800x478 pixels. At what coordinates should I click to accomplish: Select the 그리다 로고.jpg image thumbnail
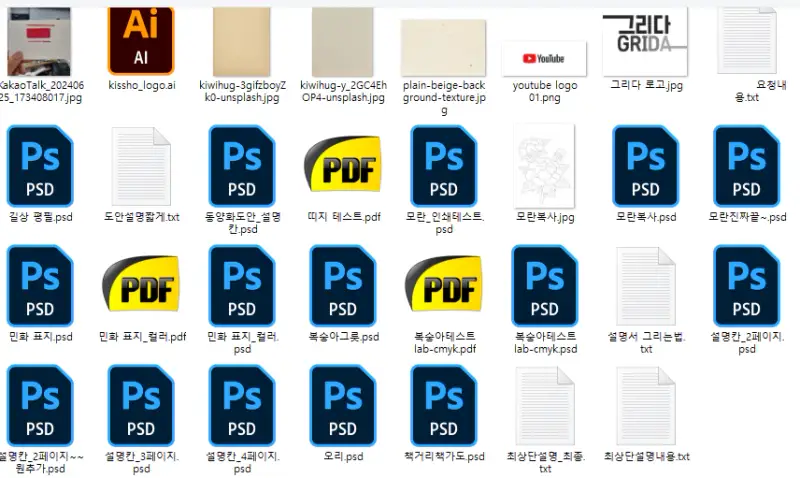tap(646, 38)
